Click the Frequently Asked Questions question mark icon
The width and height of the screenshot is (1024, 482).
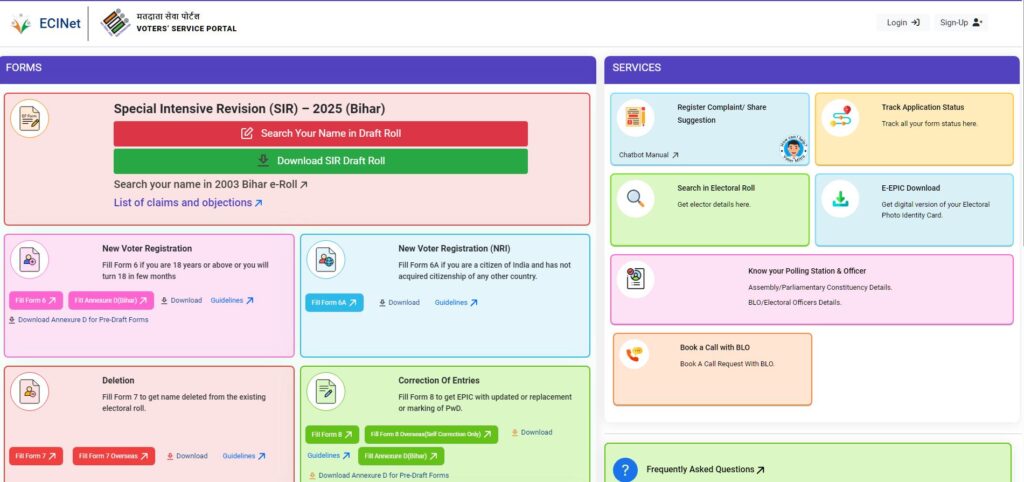(625, 469)
